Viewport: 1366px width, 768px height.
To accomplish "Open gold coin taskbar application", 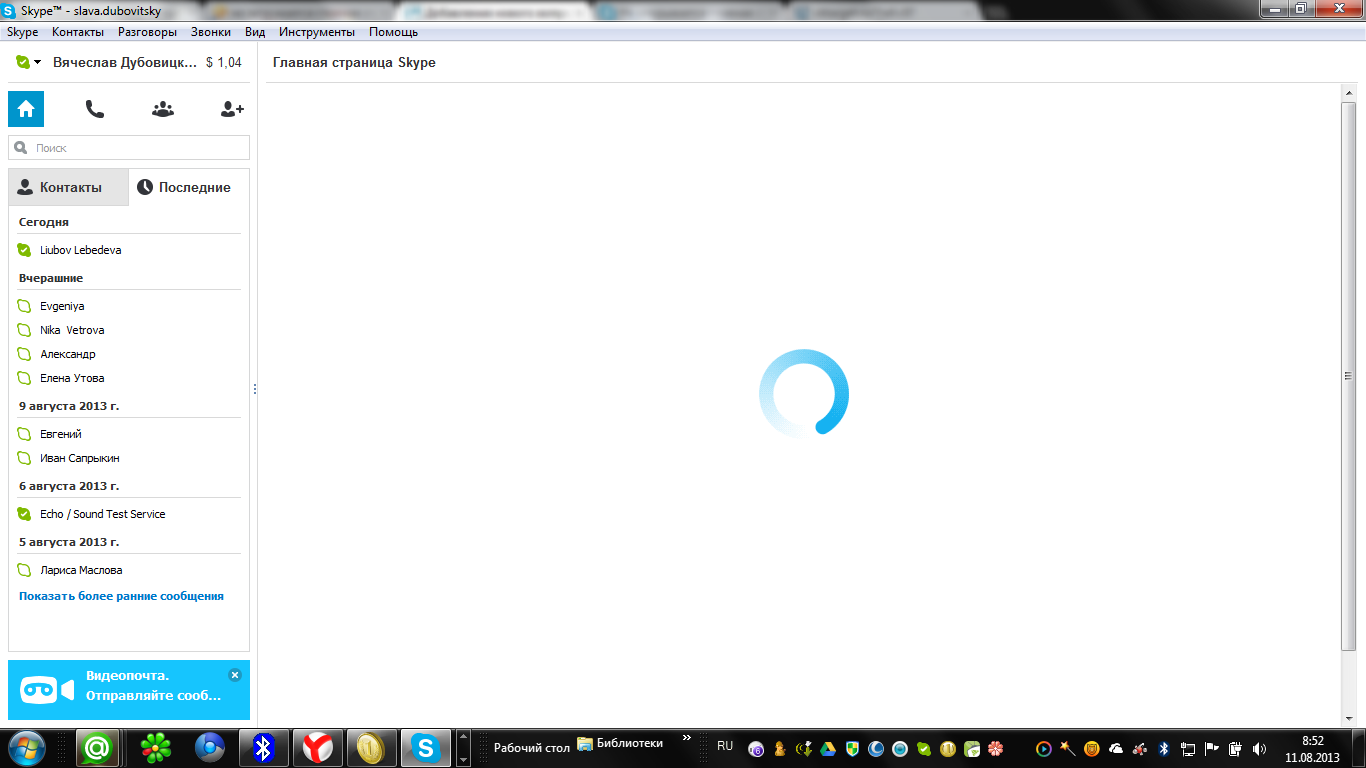I will click(x=371, y=748).
